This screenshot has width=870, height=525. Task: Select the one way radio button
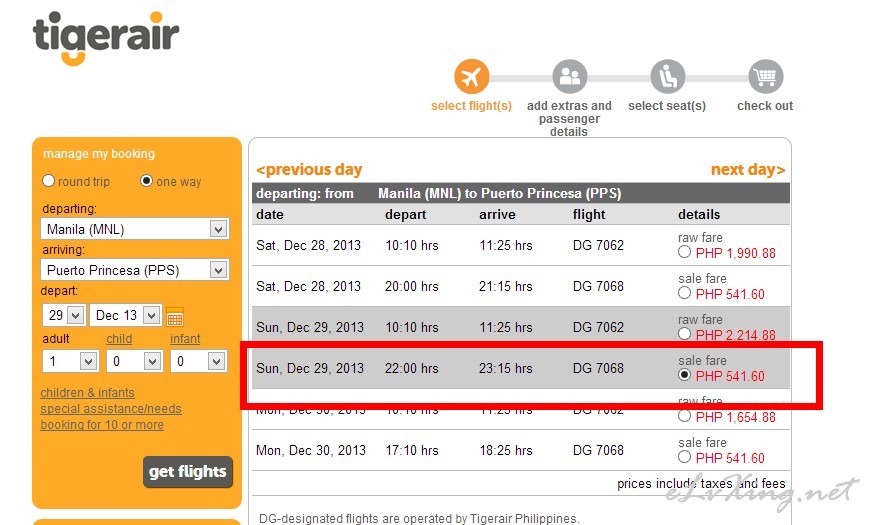pyautogui.click(x=147, y=182)
